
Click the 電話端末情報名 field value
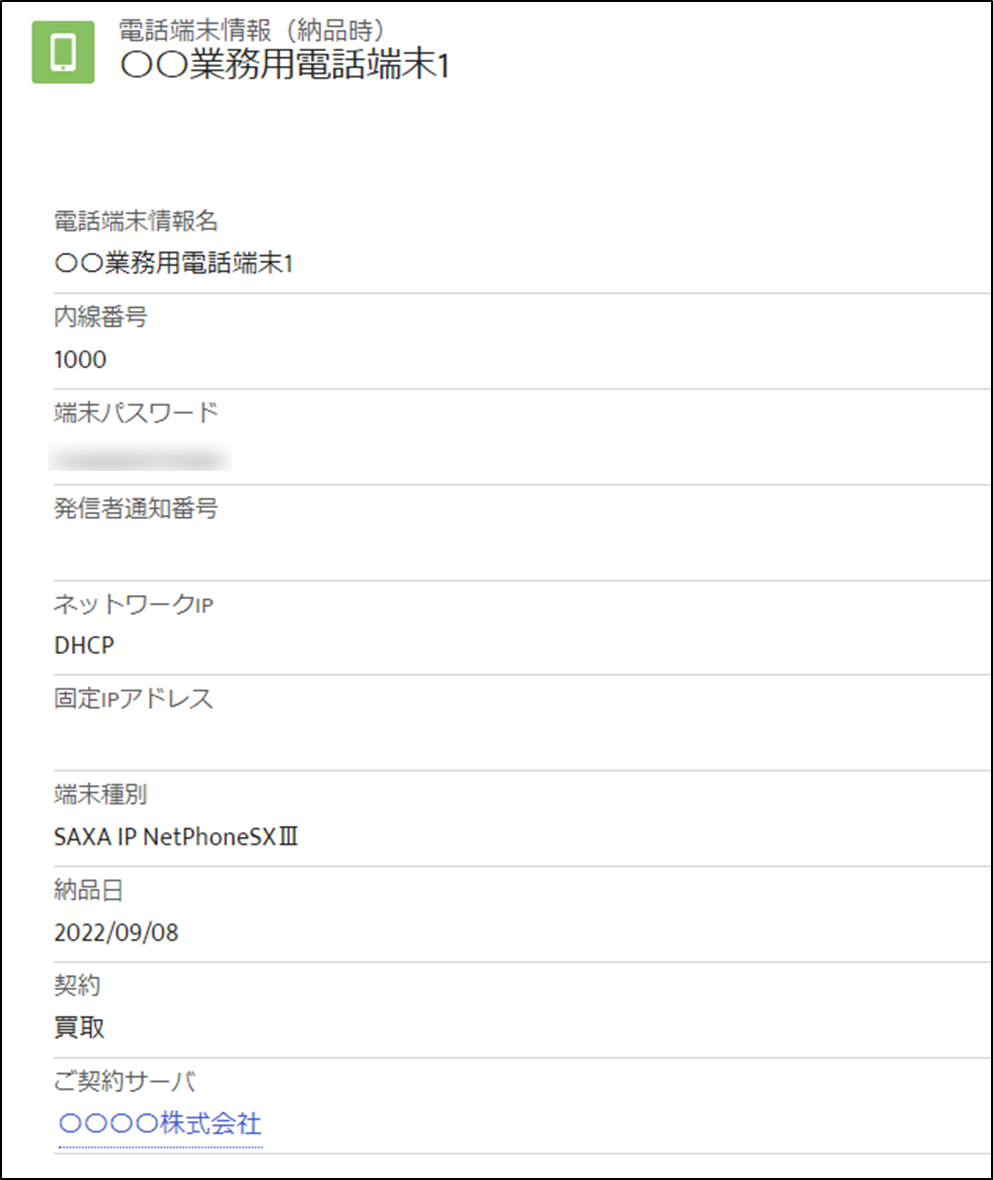click(174, 263)
